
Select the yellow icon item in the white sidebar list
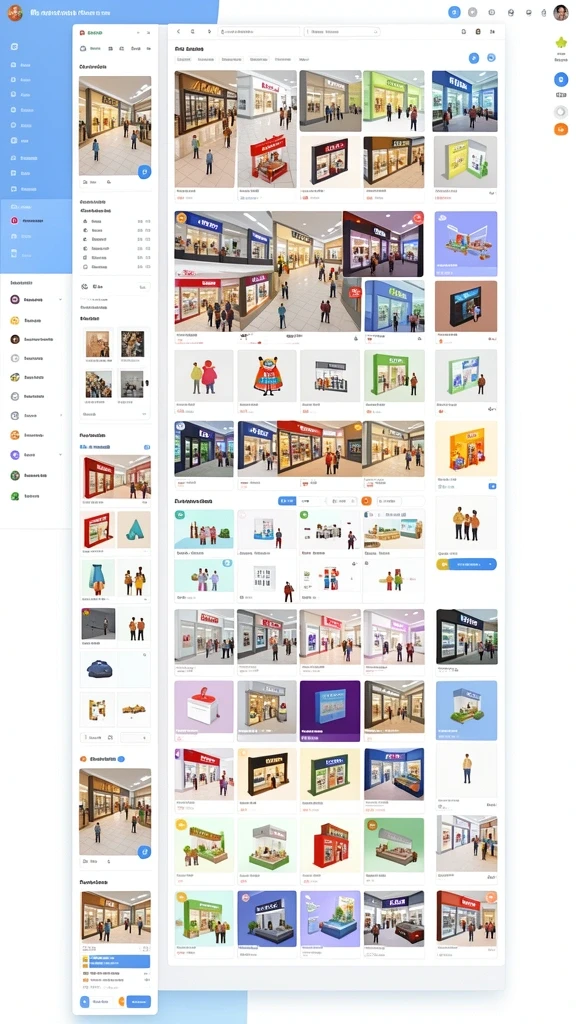point(14,321)
